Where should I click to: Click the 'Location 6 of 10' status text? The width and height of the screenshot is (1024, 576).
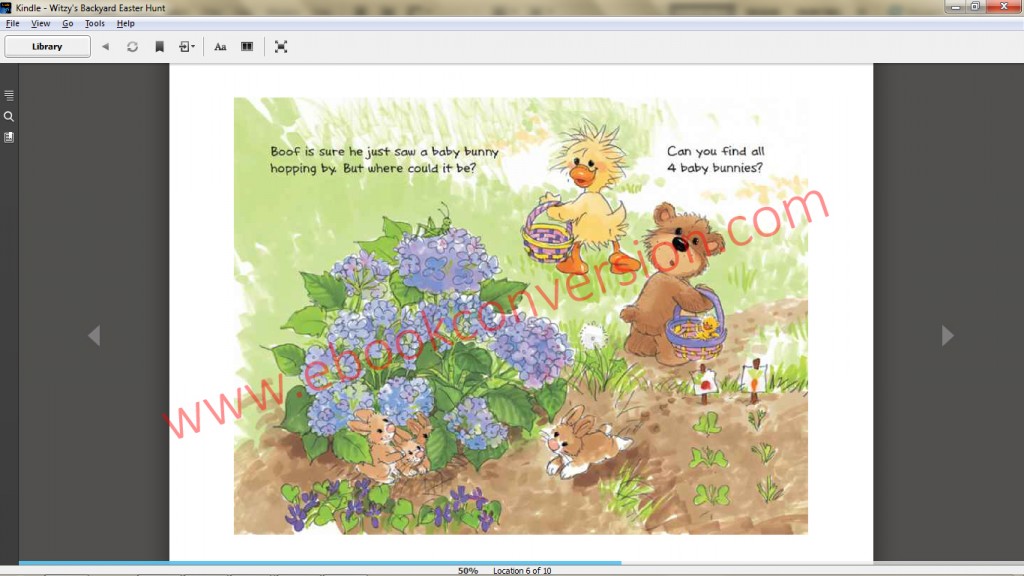point(522,571)
